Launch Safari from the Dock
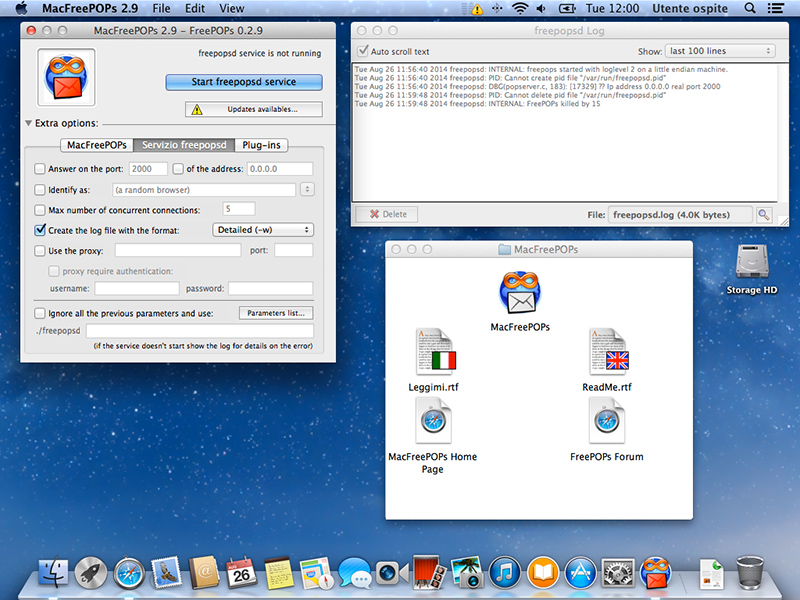This screenshot has width=800, height=600. coord(129,573)
